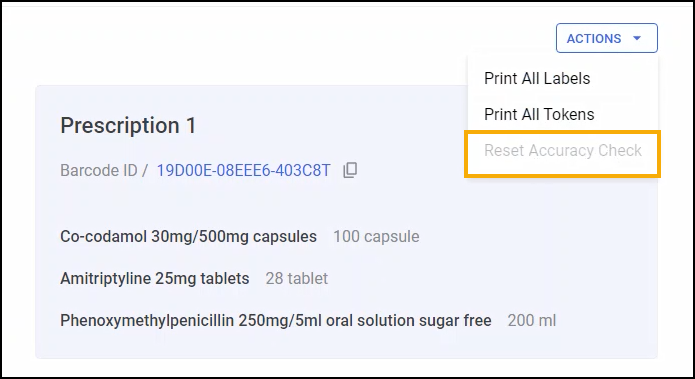Copy the barcode ID to clipboard
The height and width of the screenshot is (379, 695).
pos(350,170)
